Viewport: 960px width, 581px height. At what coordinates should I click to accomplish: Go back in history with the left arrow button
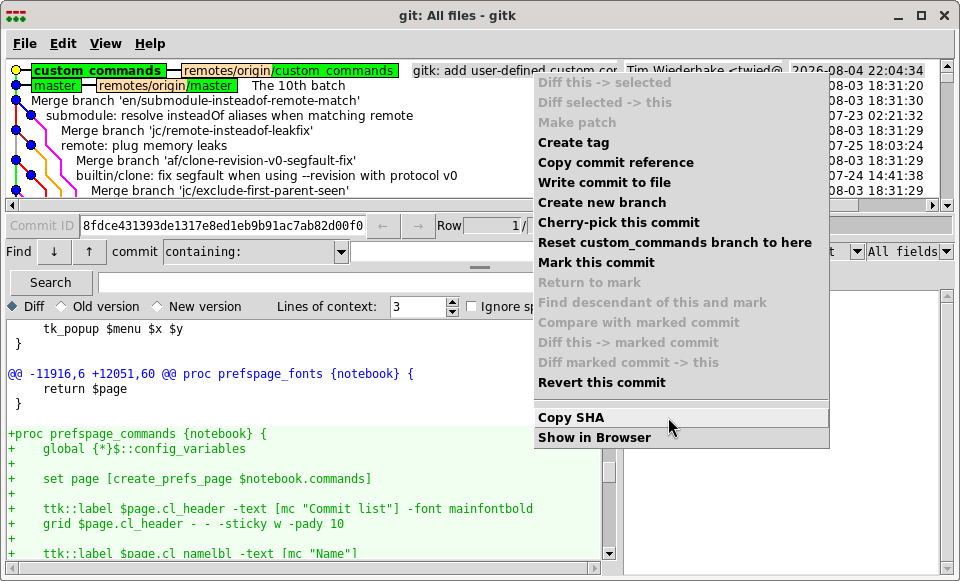tap(383, 226)
